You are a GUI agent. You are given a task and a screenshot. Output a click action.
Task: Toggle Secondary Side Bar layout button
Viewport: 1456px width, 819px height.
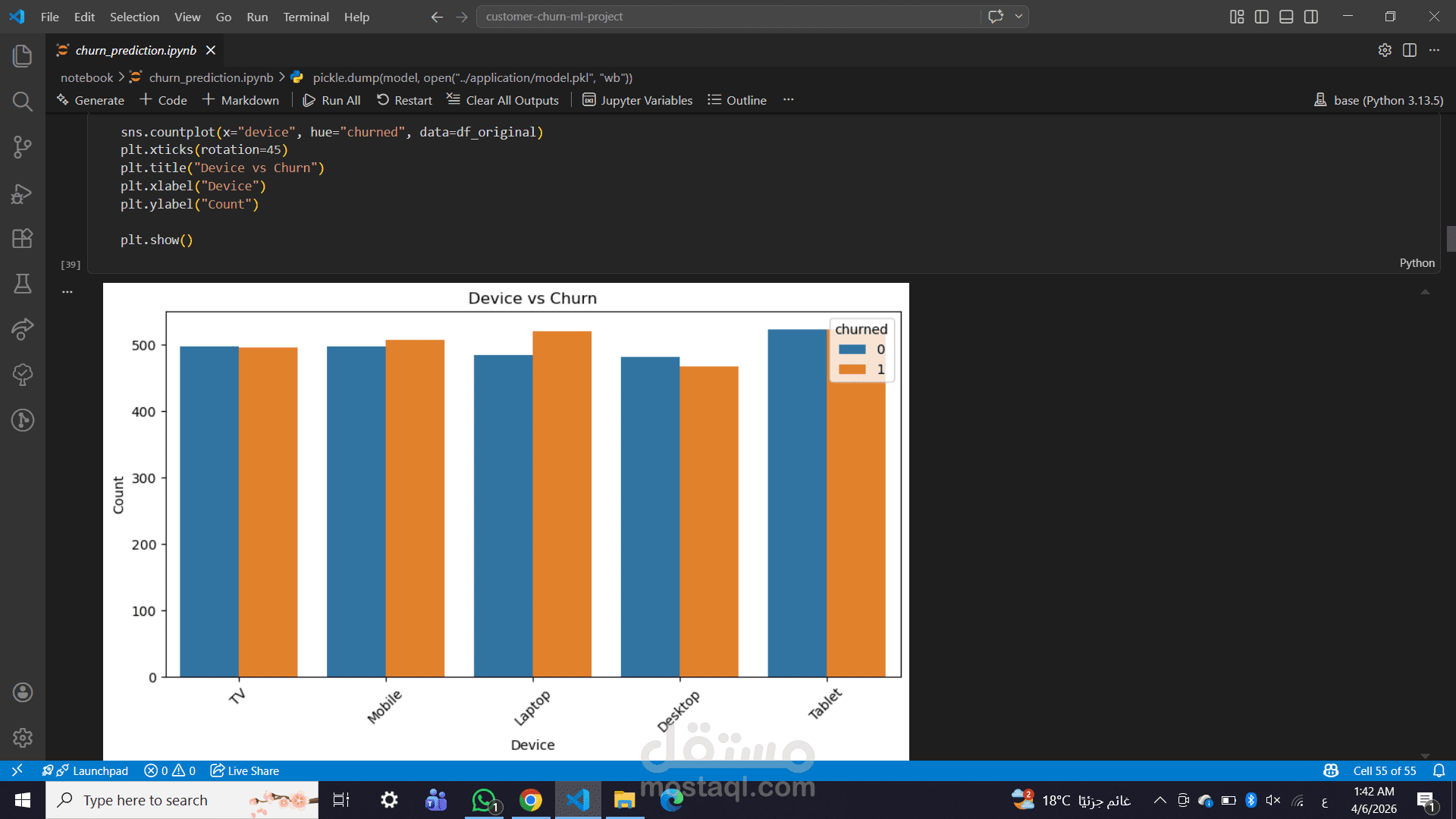coord(1310,17)
